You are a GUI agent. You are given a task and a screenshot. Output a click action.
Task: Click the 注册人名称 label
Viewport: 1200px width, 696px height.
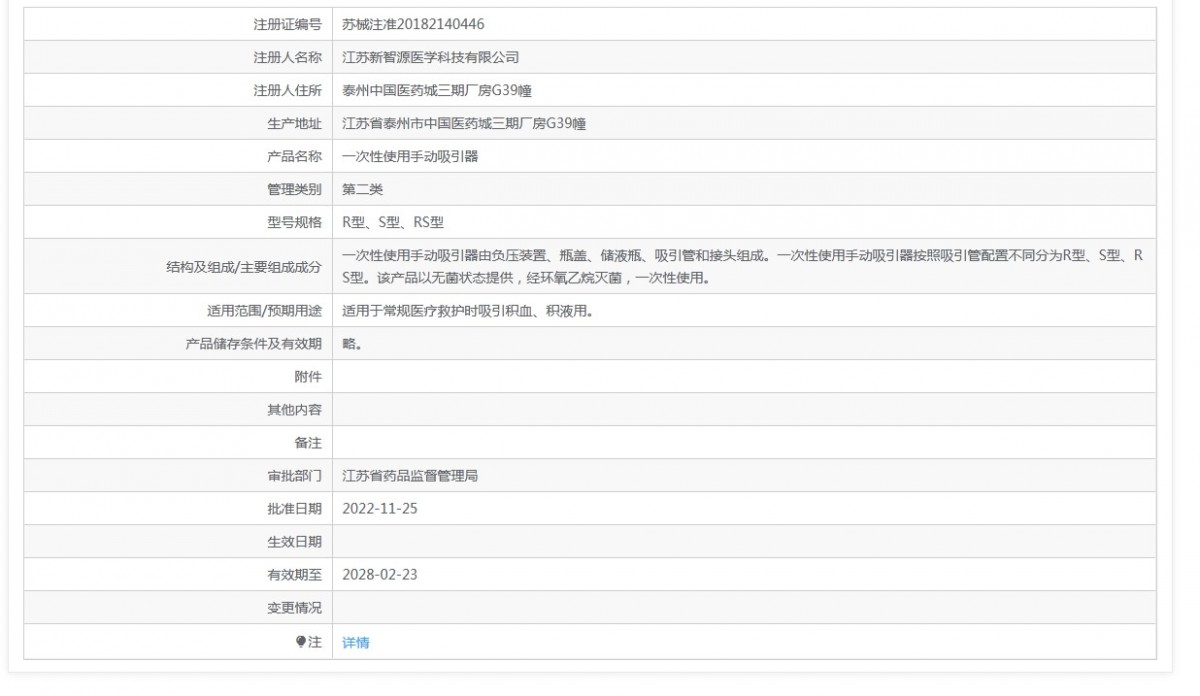(288, 57)
